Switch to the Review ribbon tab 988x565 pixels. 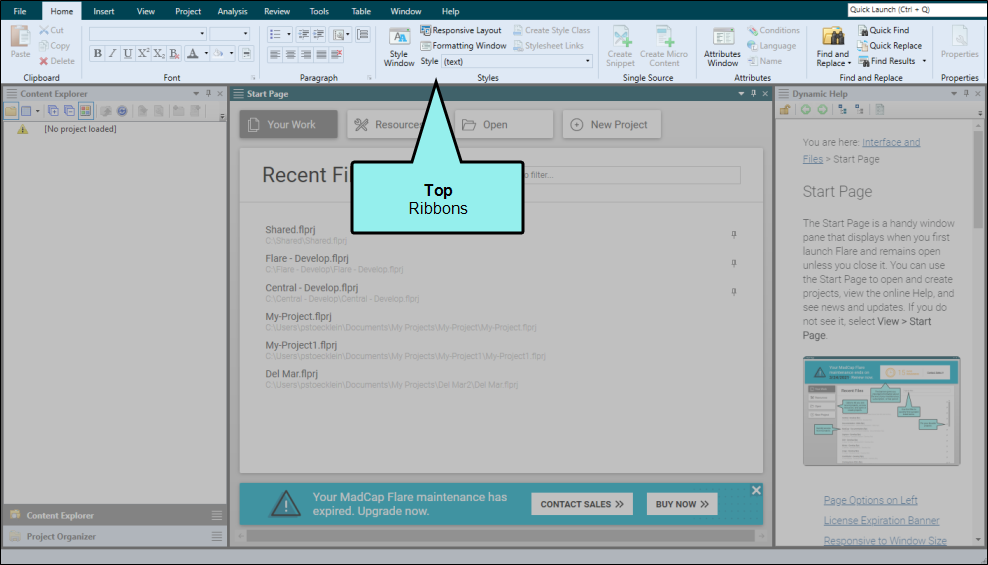coord(277,11)
